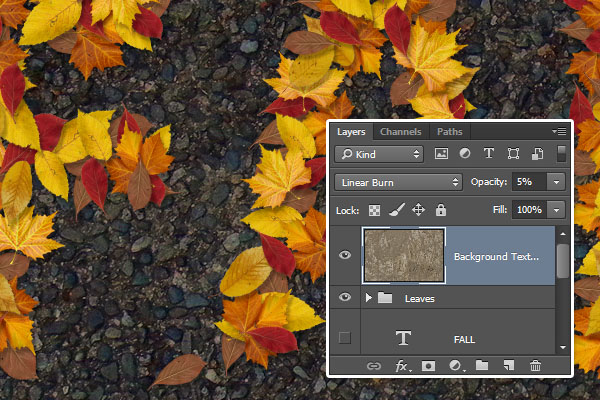This screenshot has width=600, height=400.
Task: Filter layers by type layers icon
Action: click(x=489, y=154)
